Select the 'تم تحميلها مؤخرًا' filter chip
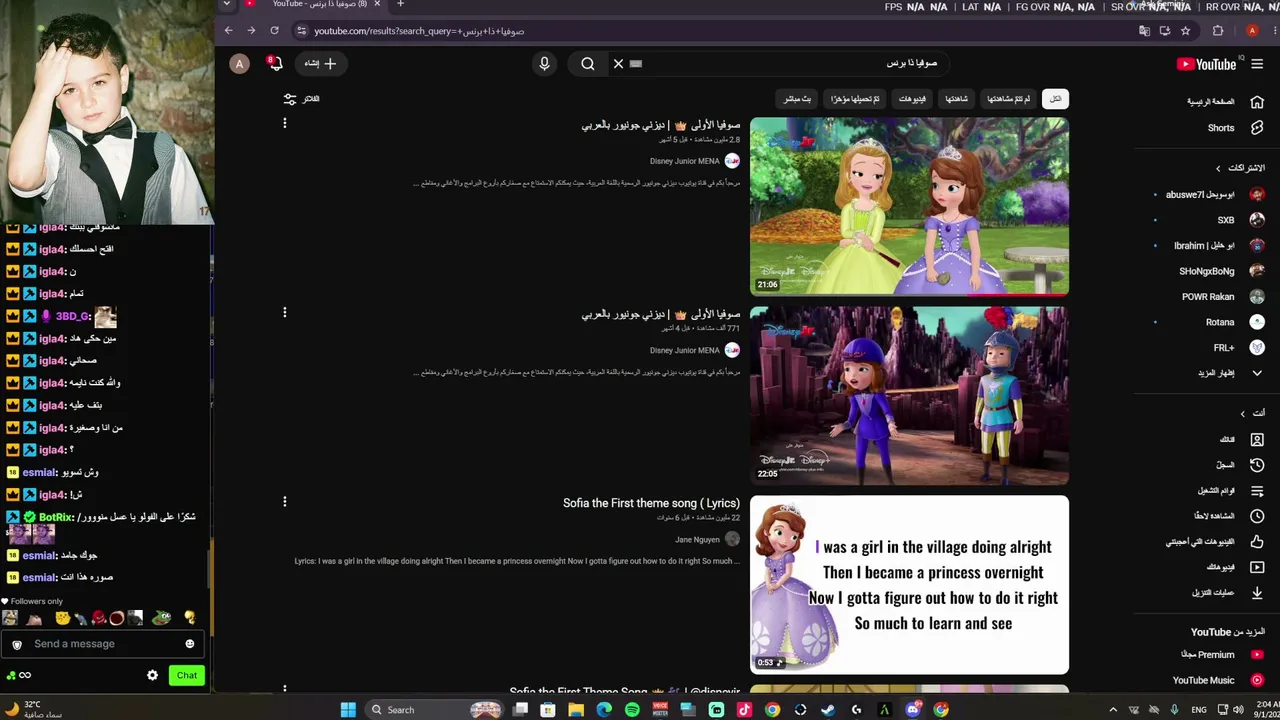 tap(855, 99)
